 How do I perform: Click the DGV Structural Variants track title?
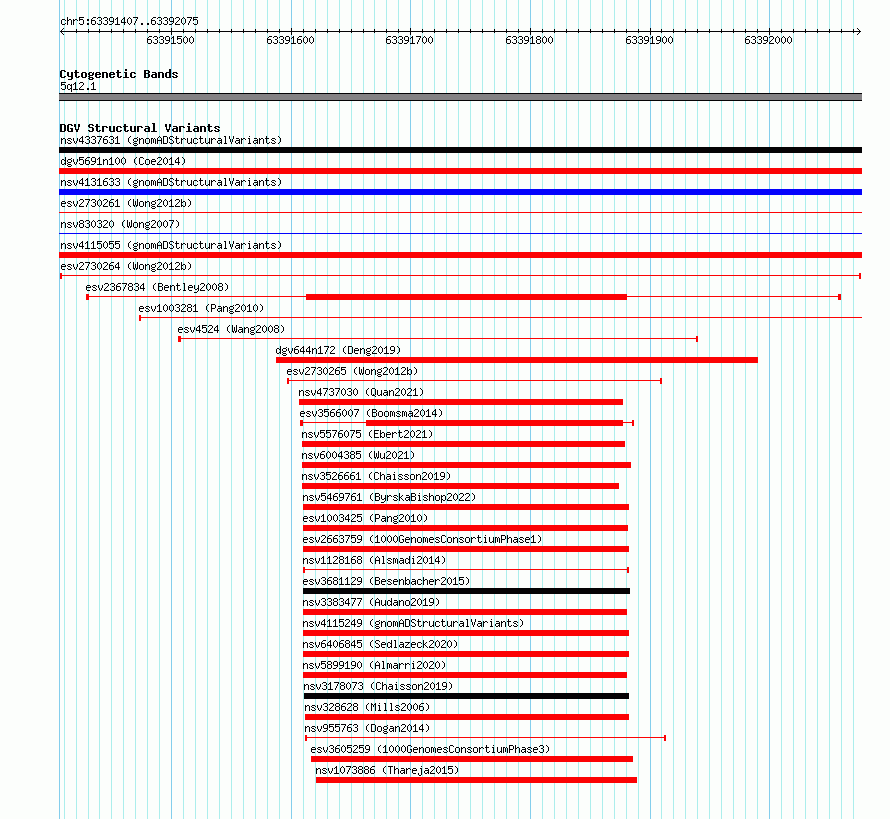point(140,128)
